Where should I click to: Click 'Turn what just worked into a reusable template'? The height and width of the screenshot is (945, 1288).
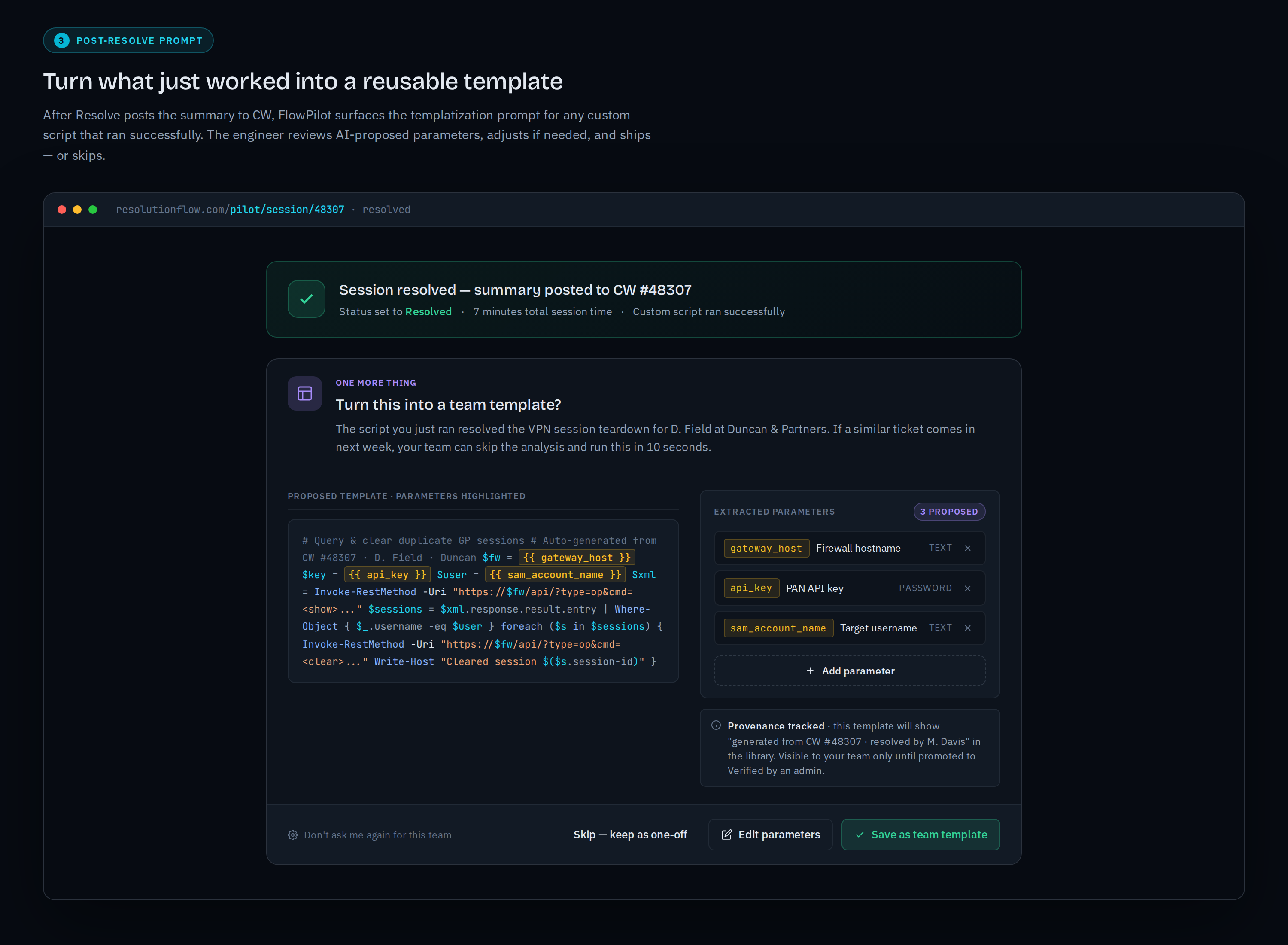pos(302,81)
